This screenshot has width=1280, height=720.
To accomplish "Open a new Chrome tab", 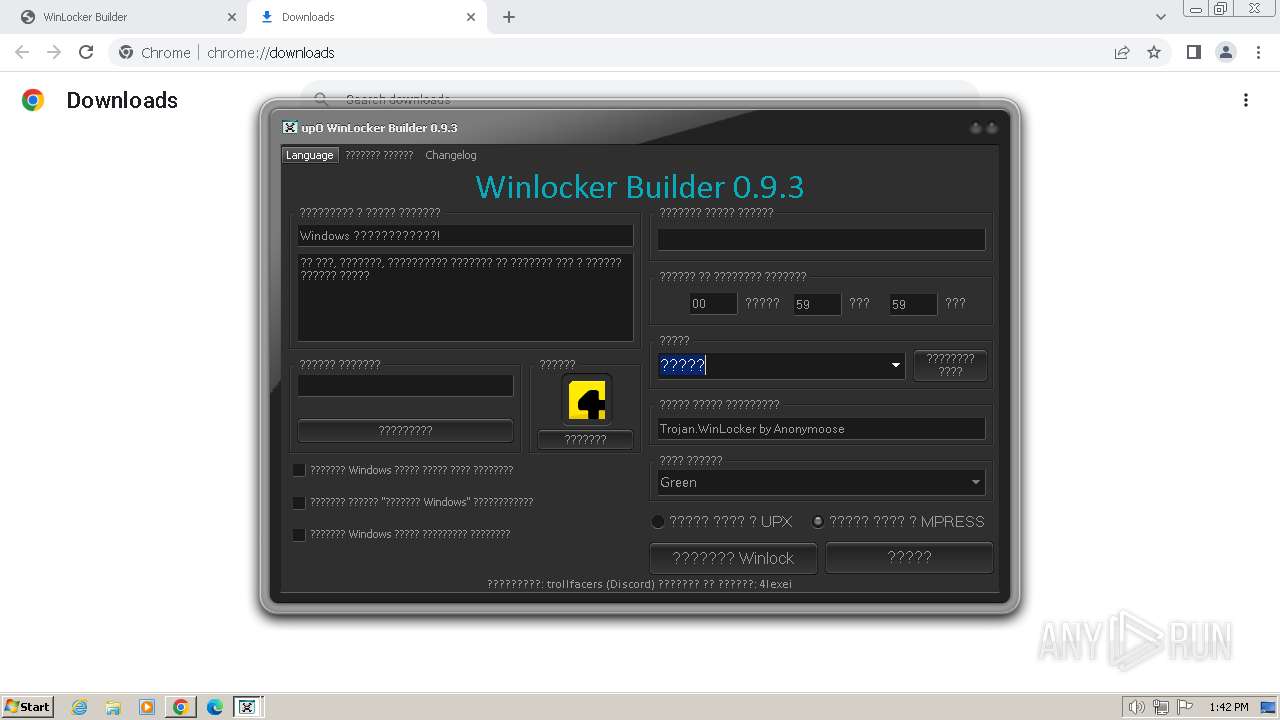I will pyautogui.click(x=509, y=17).
